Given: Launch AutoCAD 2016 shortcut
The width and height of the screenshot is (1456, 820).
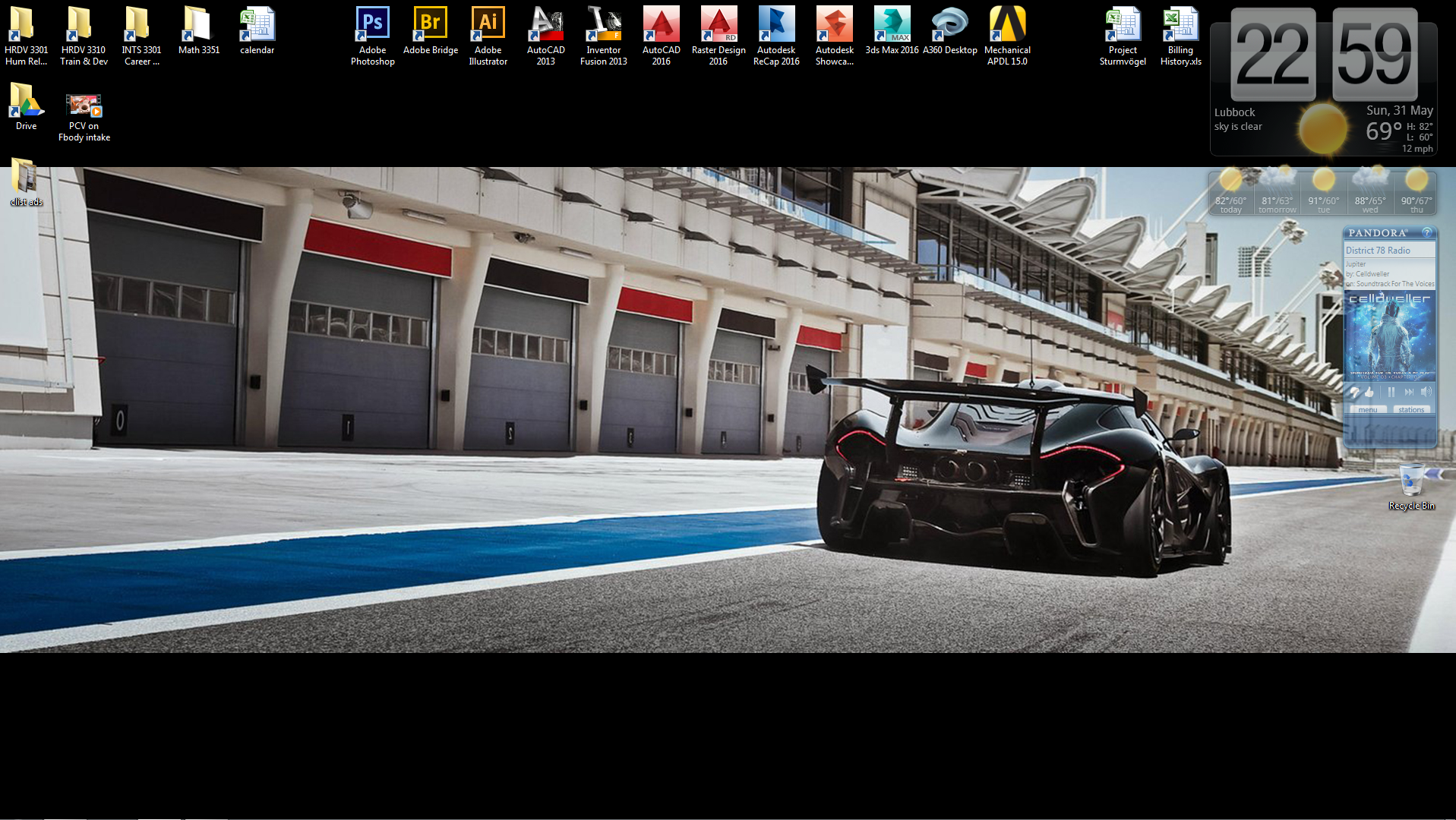Looking at the screenshot, I should click(x=661, y=36).
